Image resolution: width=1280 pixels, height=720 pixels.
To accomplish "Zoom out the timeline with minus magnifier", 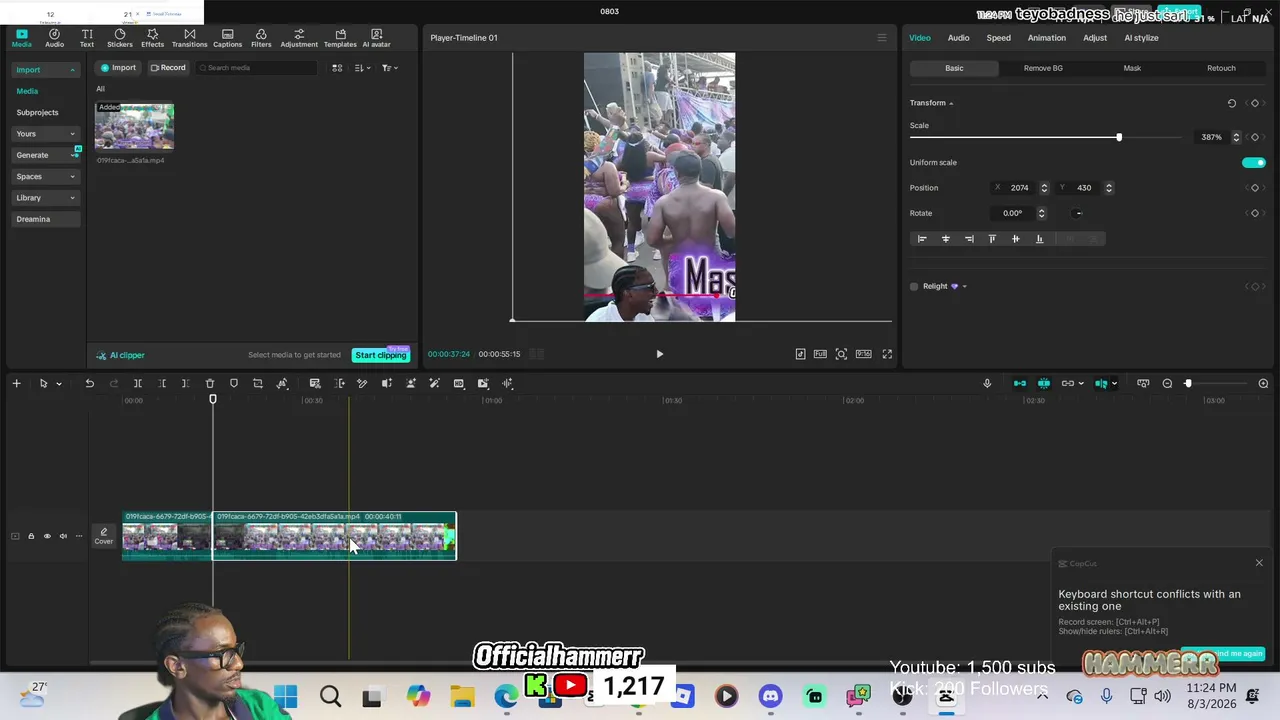I will tap(1167, 383).
